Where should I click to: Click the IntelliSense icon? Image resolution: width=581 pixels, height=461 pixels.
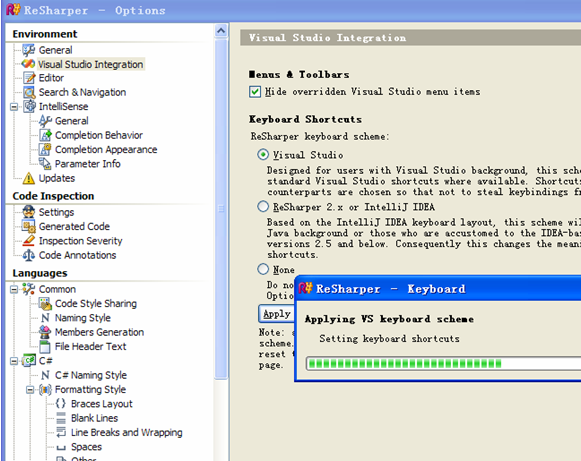click(x=29, y=106)
